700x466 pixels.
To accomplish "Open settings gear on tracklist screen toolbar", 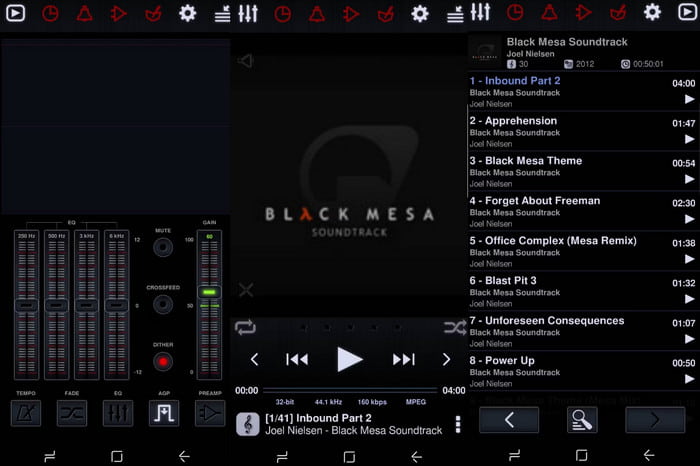I will pyautogui.click(x=652, y=12).
